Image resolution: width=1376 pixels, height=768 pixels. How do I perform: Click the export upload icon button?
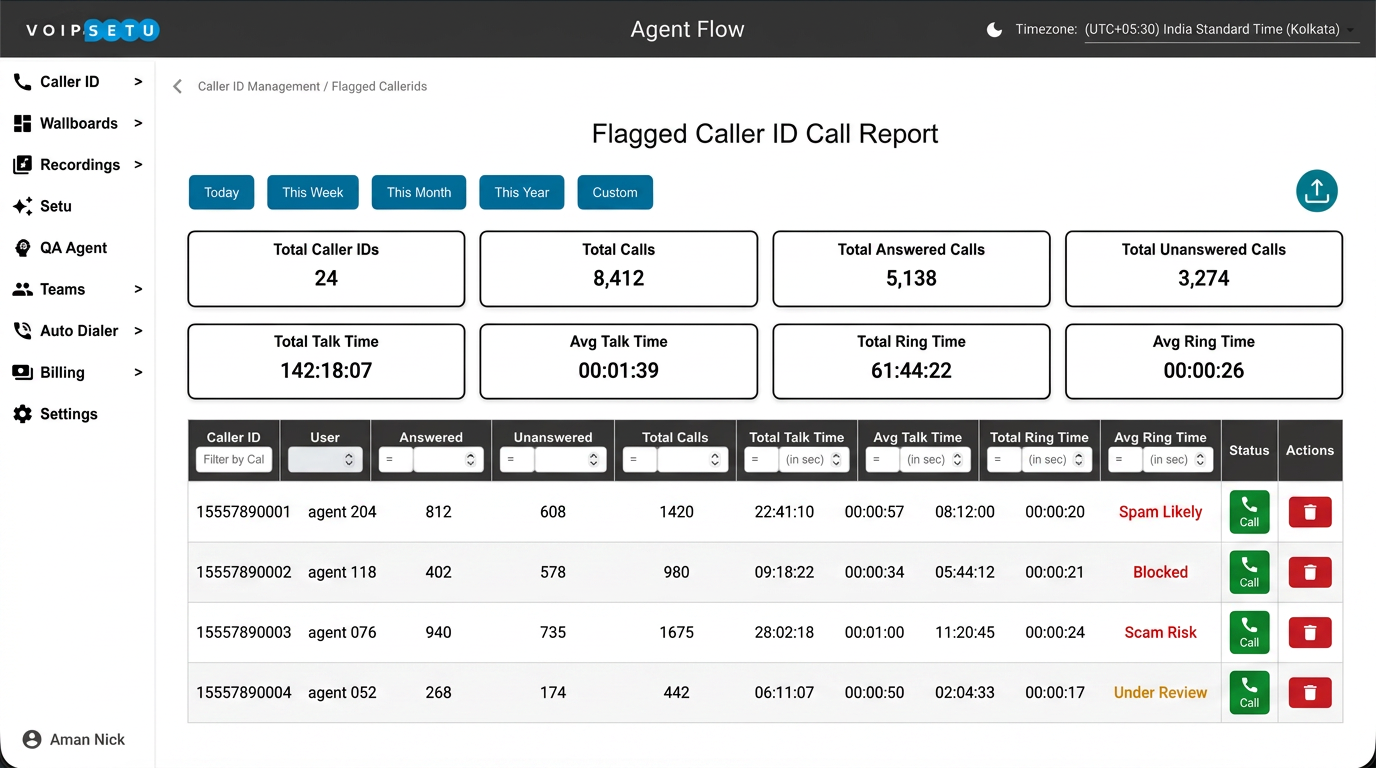(x=1317, y=191)
